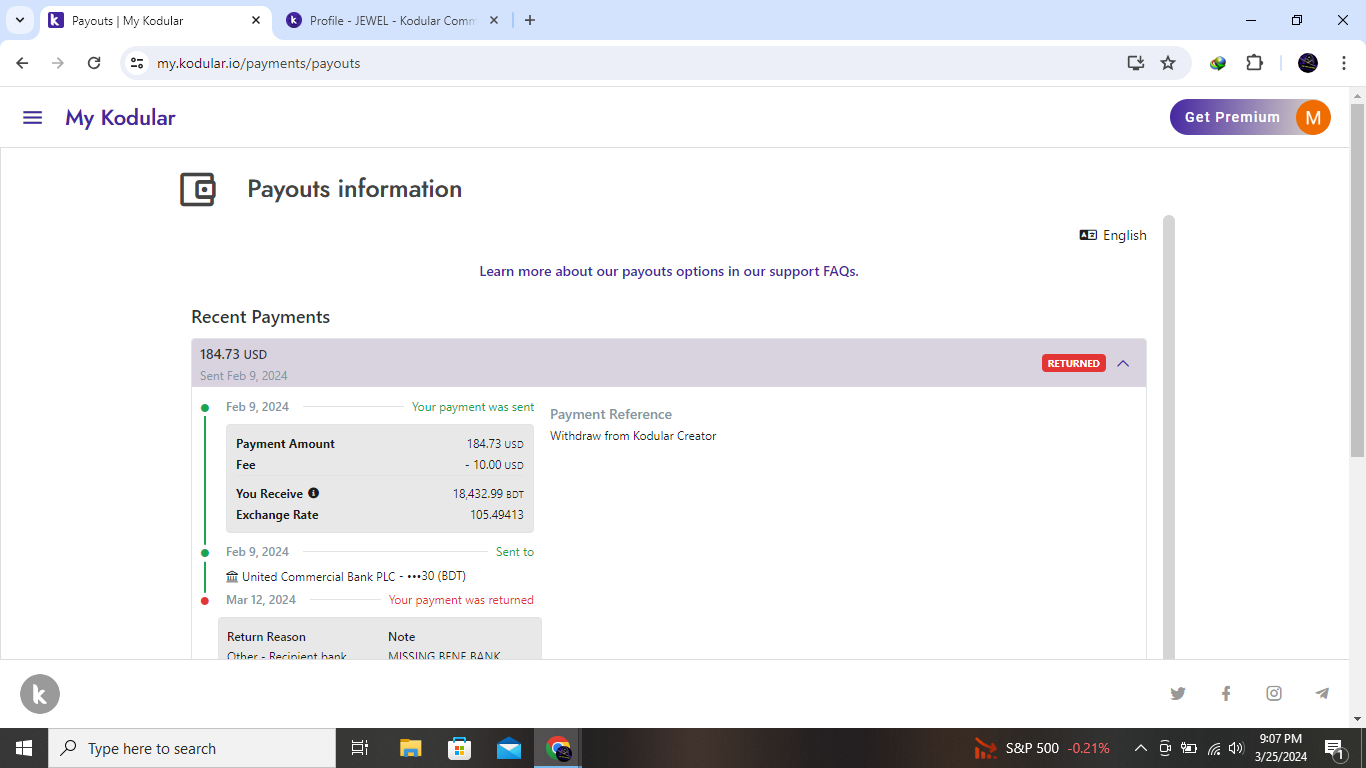Open File Explorer from the taskbar
Viewport: 1366px width, 768px height.
(411, 748)
